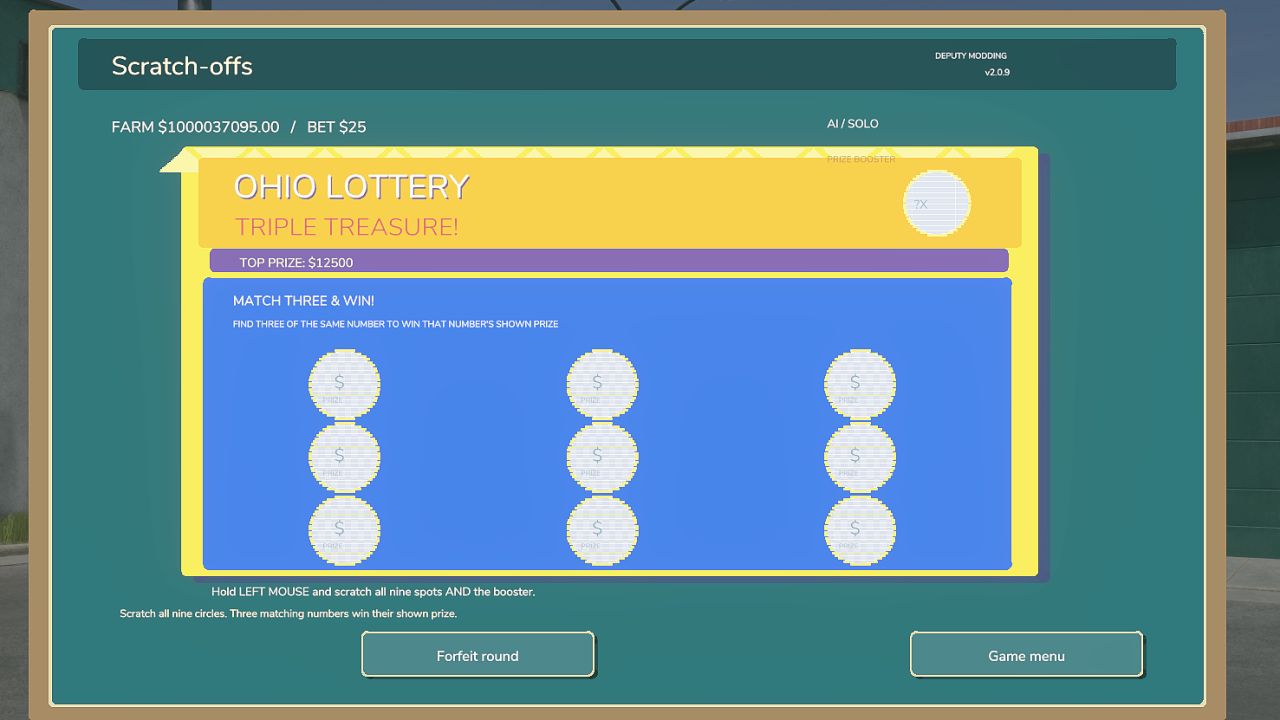Scratch the top-left prize circle
The width and height of the screenshot is (1280, 720).
[x=344, y=384]
